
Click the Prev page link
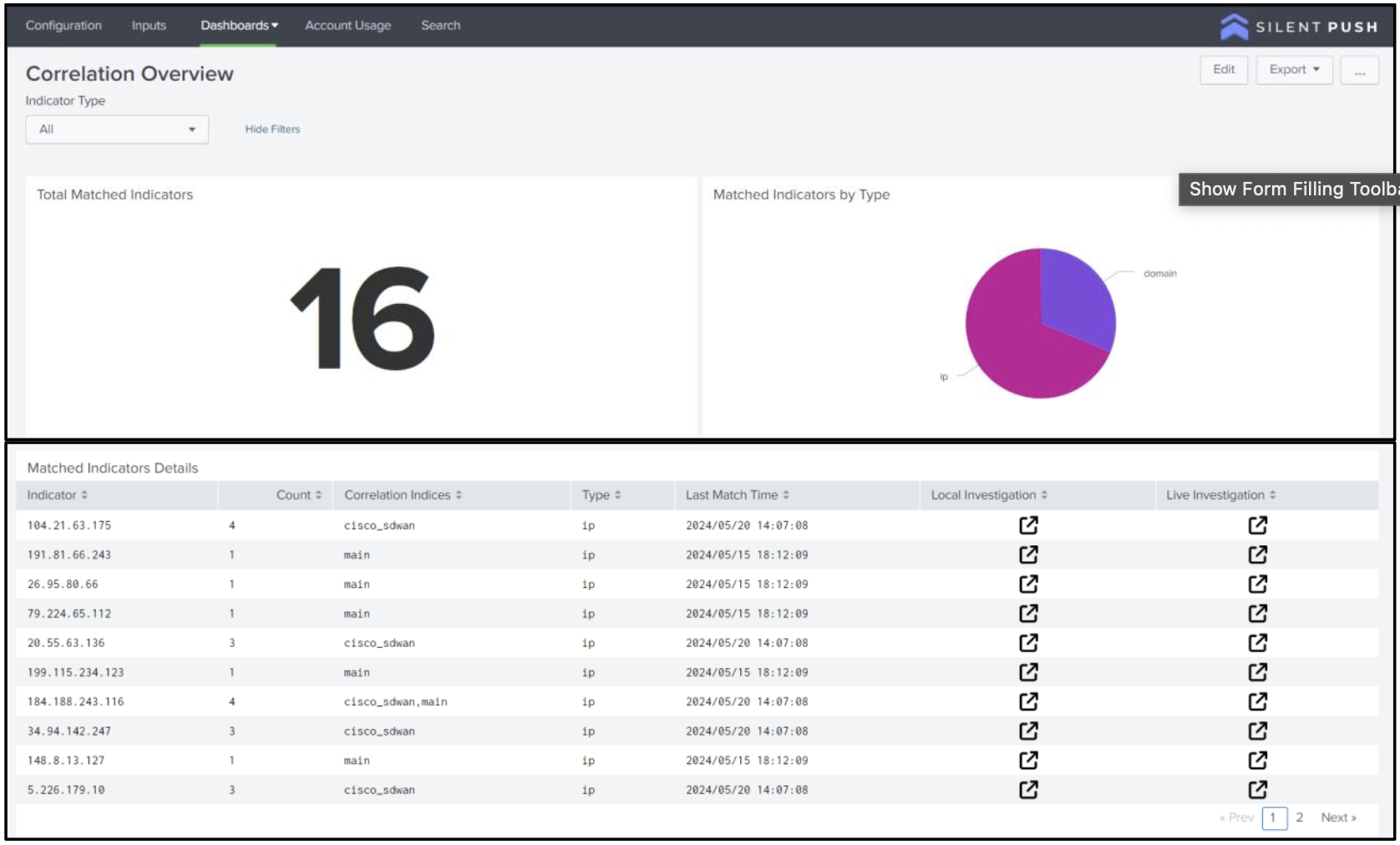pos(1236,817)
